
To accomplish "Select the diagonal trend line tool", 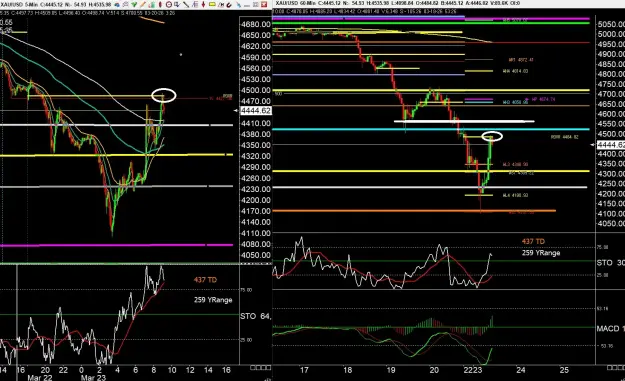I will (186, 5).
